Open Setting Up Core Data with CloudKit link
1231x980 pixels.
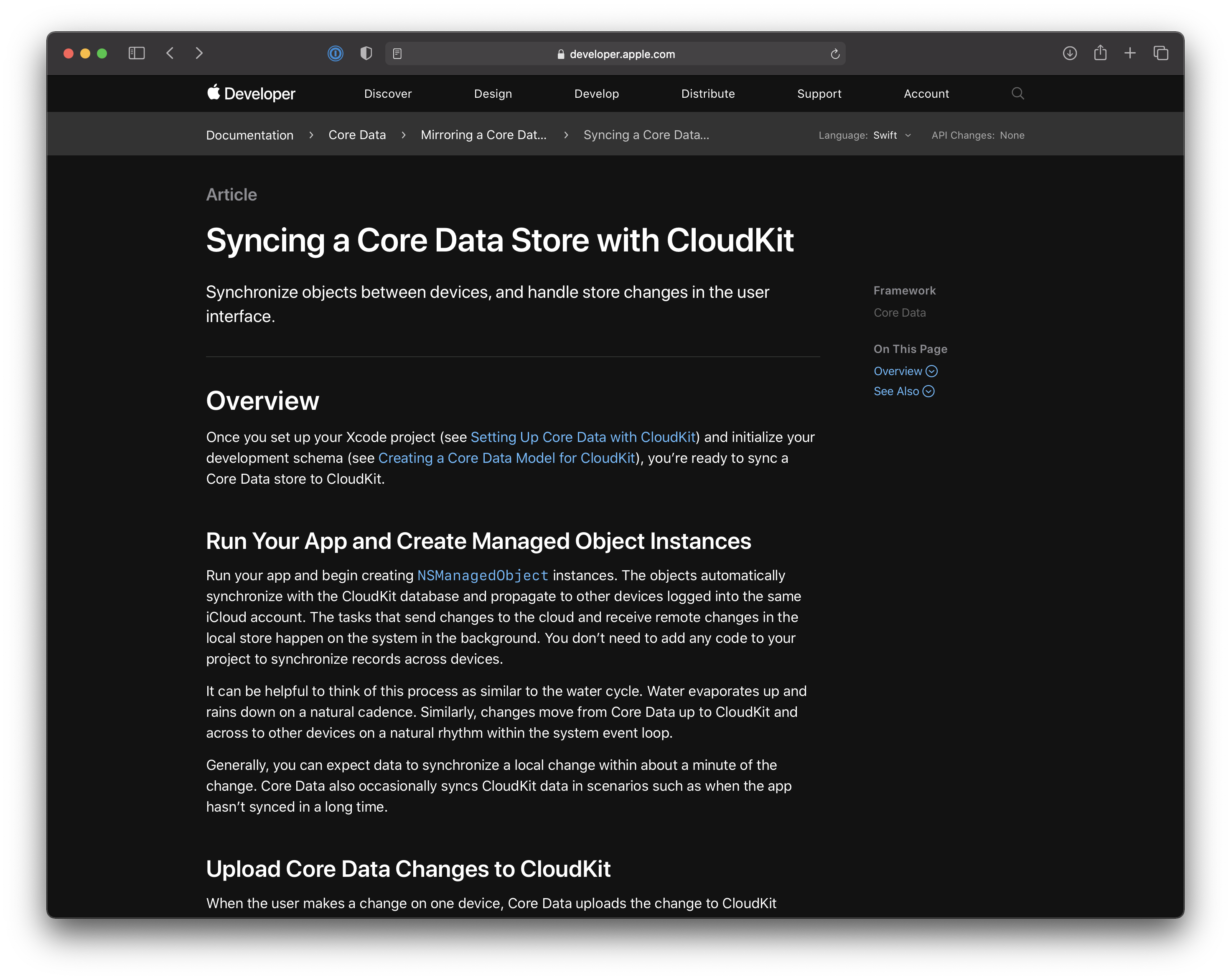(x=582, y=437)
